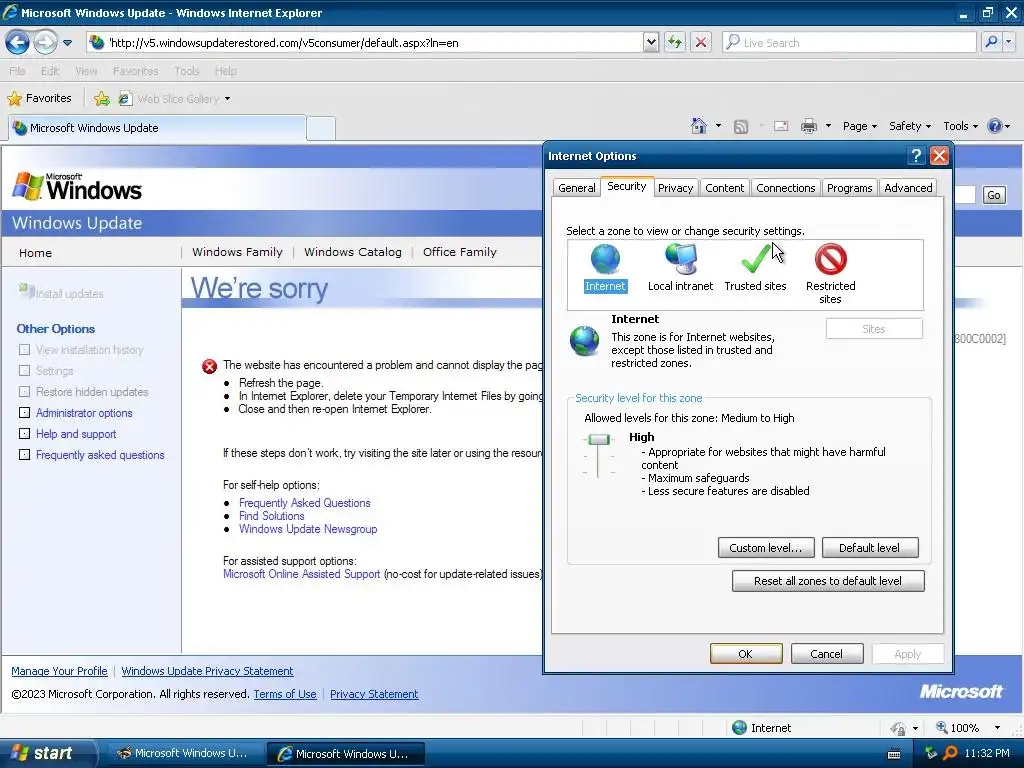Open Microsoft Online Assisted Support link
1024x768 pixels.
301,574
